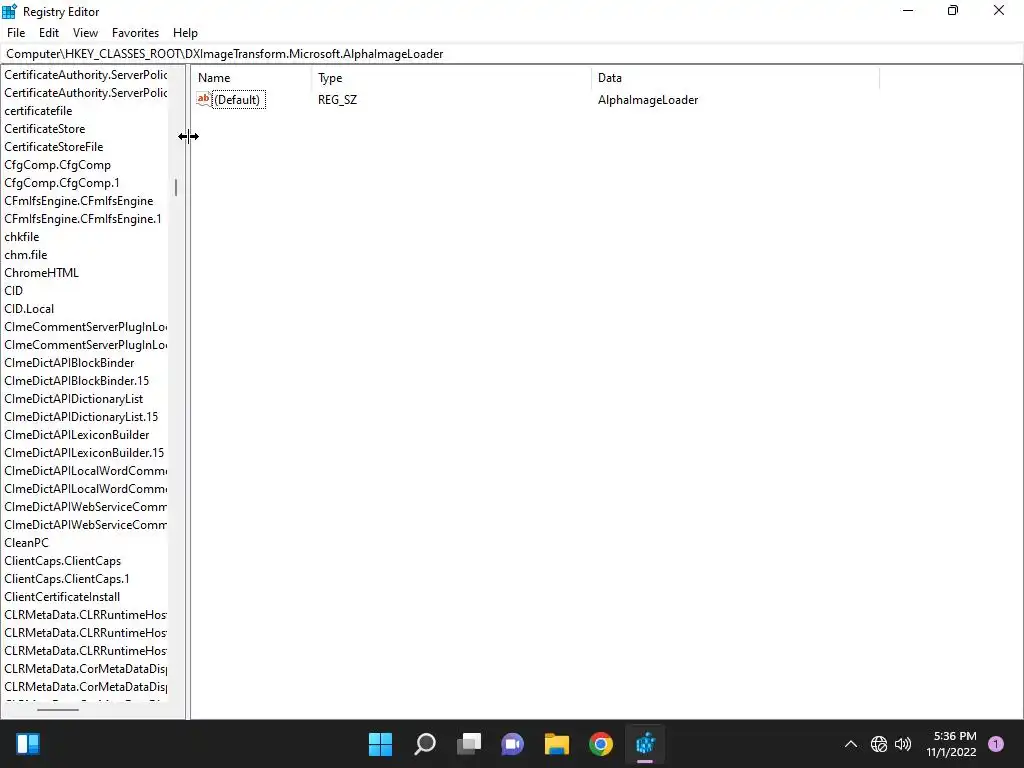Open Task View from the taskbar
Image resolution: width=1024 pixels, height=768 pixels.
click(469, 744)
